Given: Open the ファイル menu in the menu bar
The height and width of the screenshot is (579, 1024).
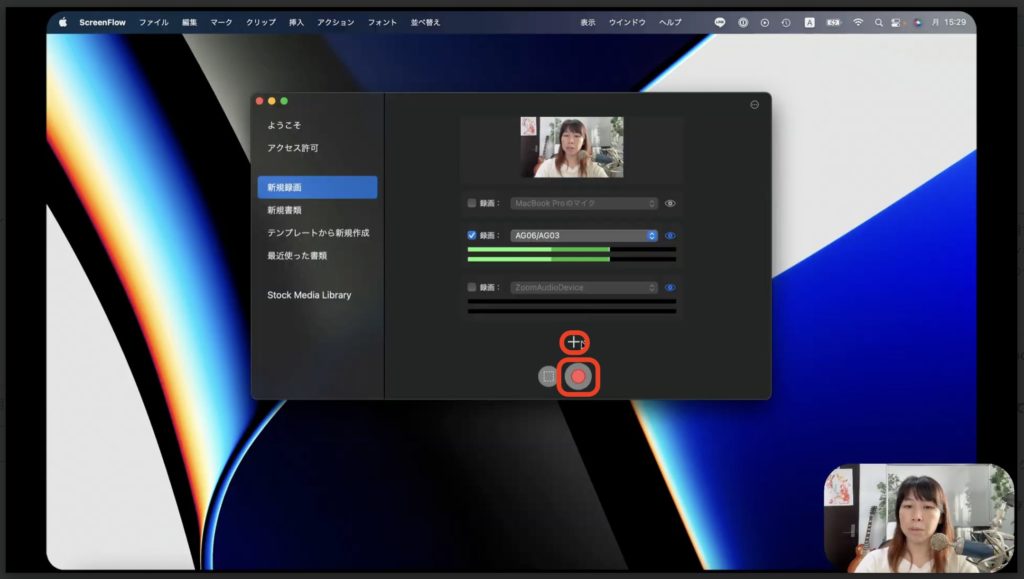Looking at the screenshot, I should pyautogui.click(x=153, y=22).
